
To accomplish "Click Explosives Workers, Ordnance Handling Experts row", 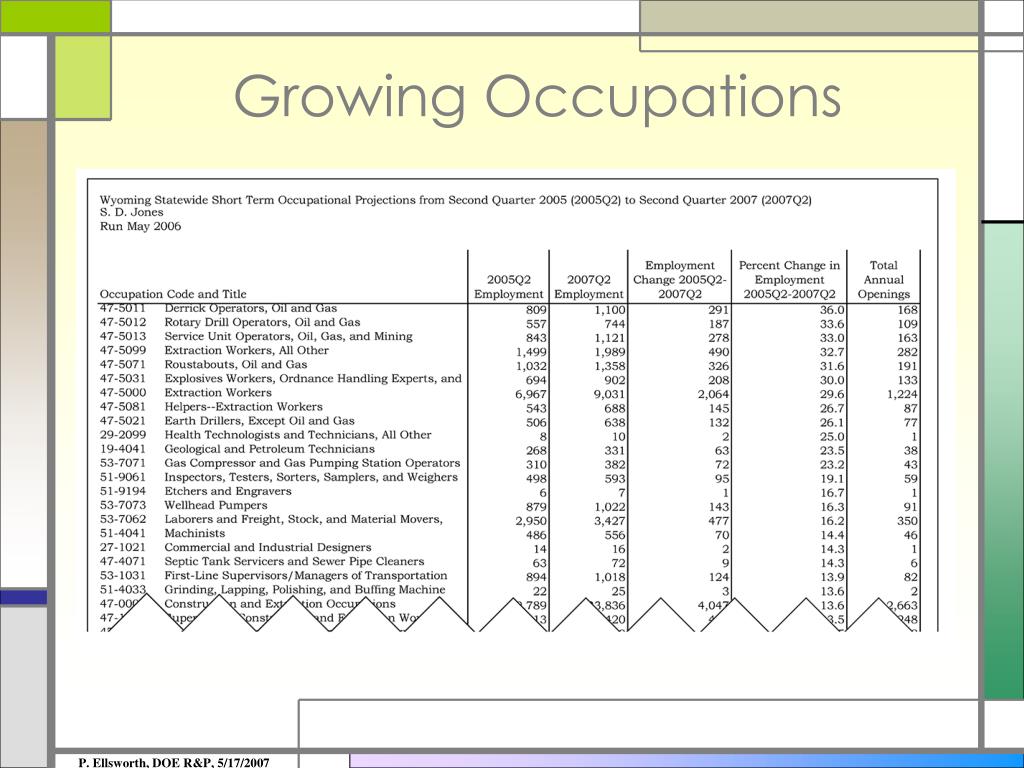I will pyautogui.click(x=509, y=379).
